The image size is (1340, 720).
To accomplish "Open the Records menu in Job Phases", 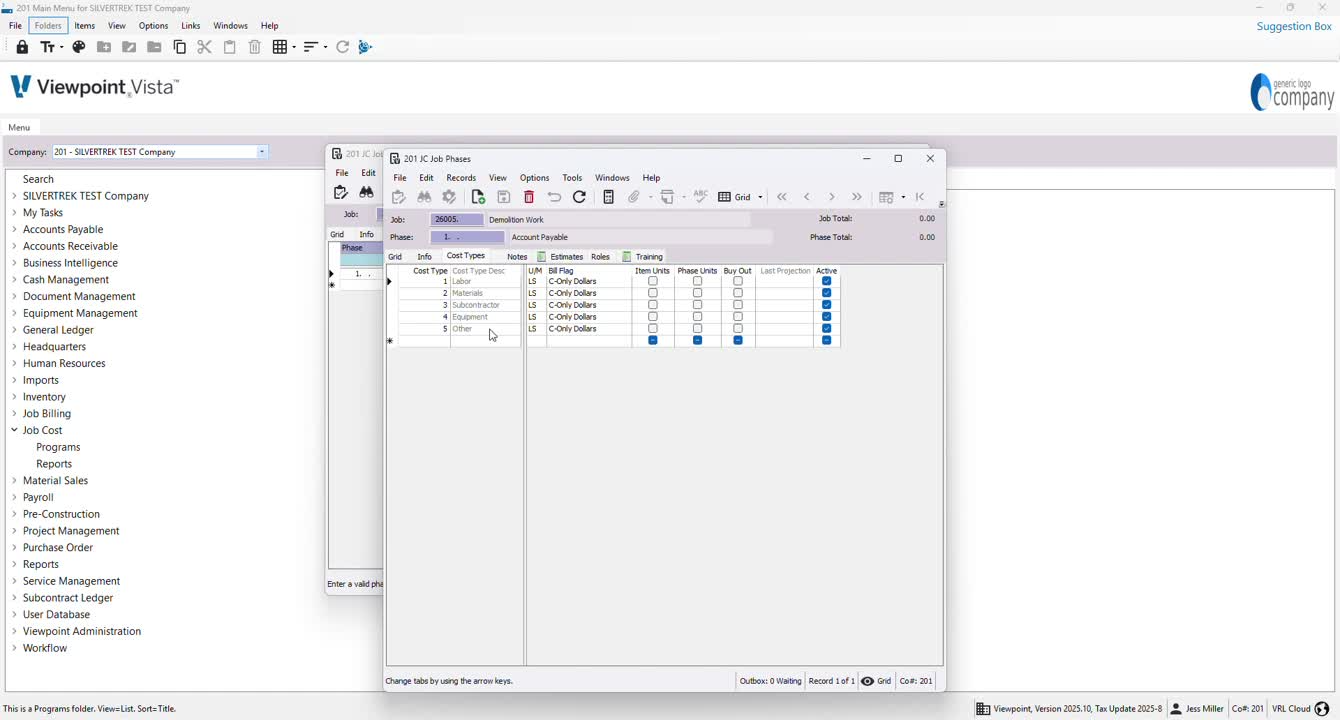I will tap(461, 178).
